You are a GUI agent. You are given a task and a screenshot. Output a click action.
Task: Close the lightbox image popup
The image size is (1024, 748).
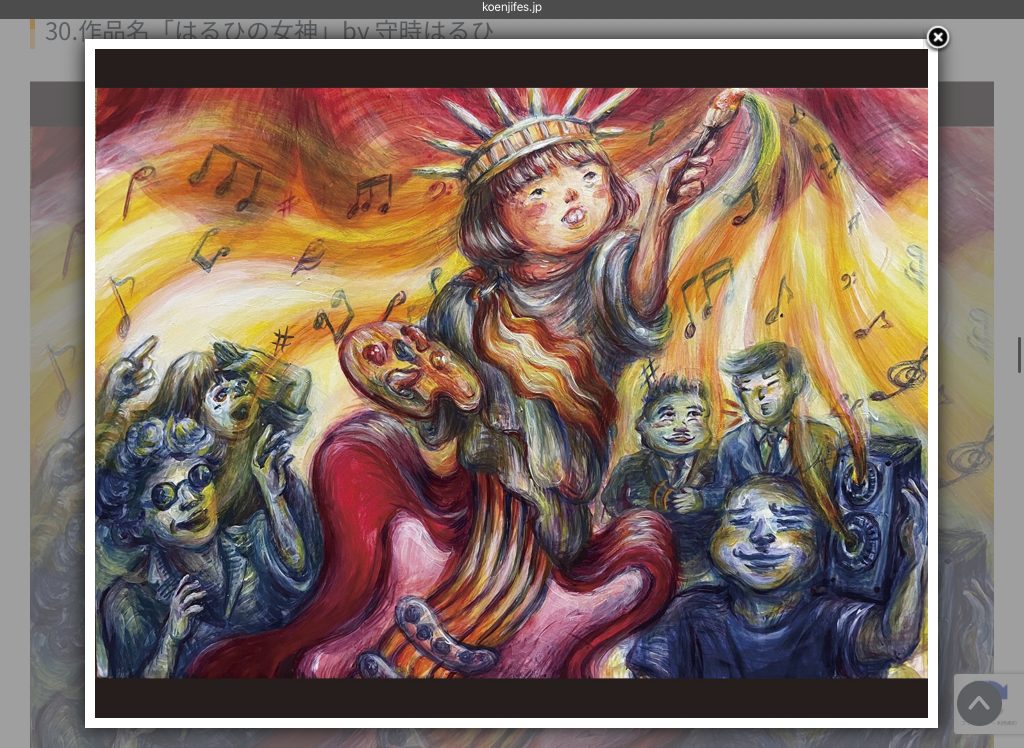[x=937, y=38]
